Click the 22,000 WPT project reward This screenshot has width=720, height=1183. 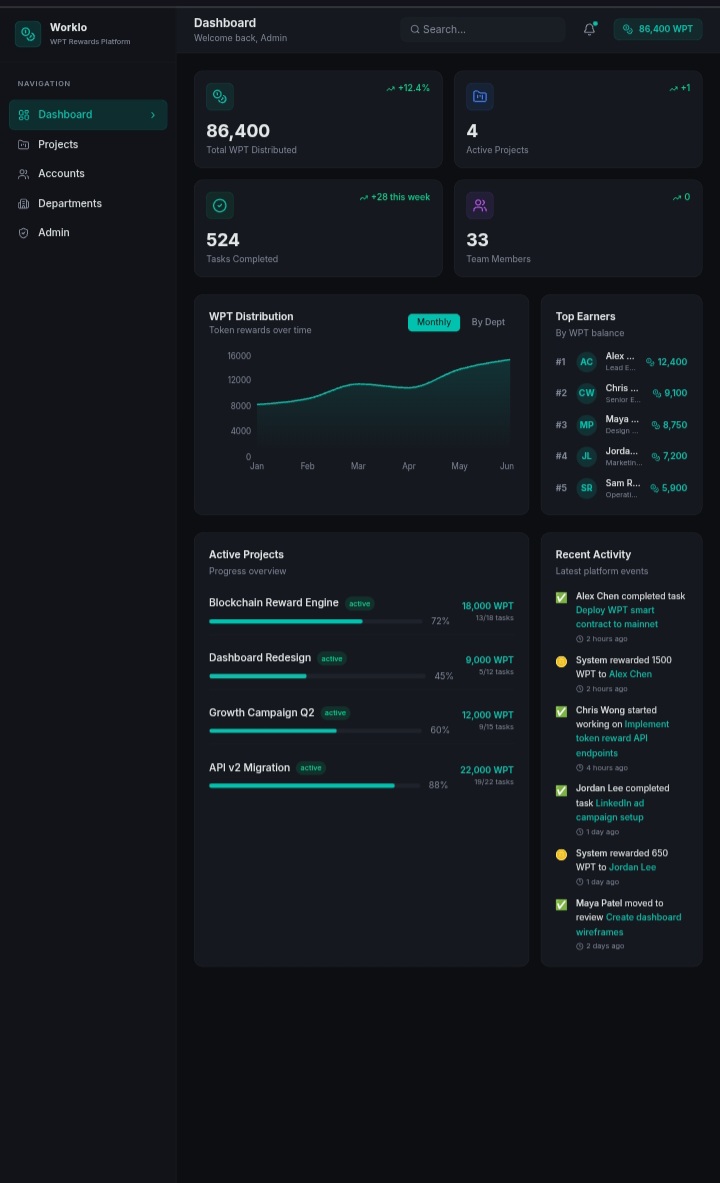point(487,770)
